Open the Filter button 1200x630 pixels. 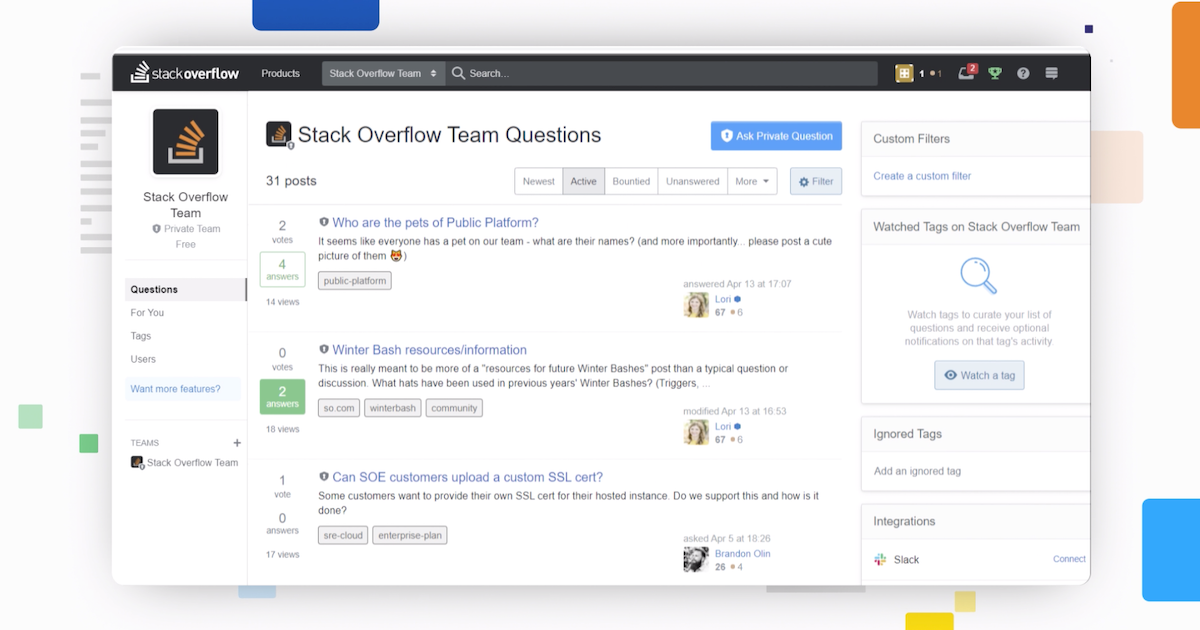(816, 181)
